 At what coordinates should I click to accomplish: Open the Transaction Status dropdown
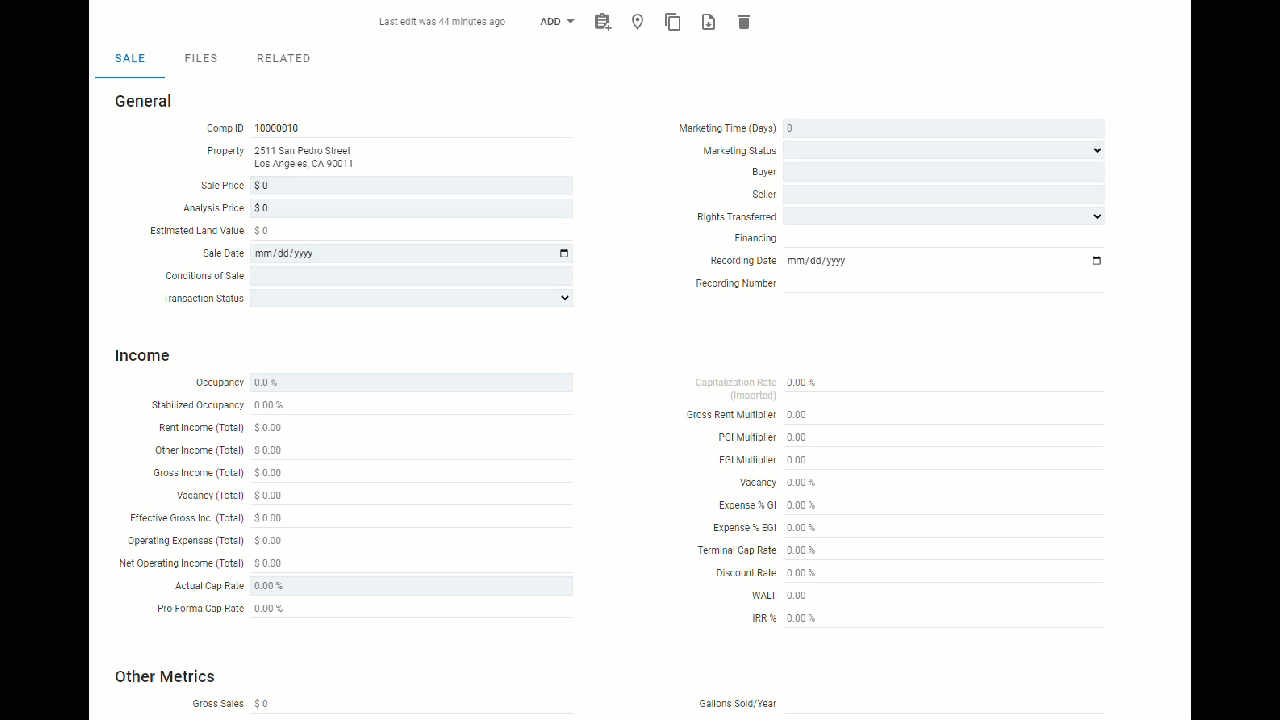565,298
